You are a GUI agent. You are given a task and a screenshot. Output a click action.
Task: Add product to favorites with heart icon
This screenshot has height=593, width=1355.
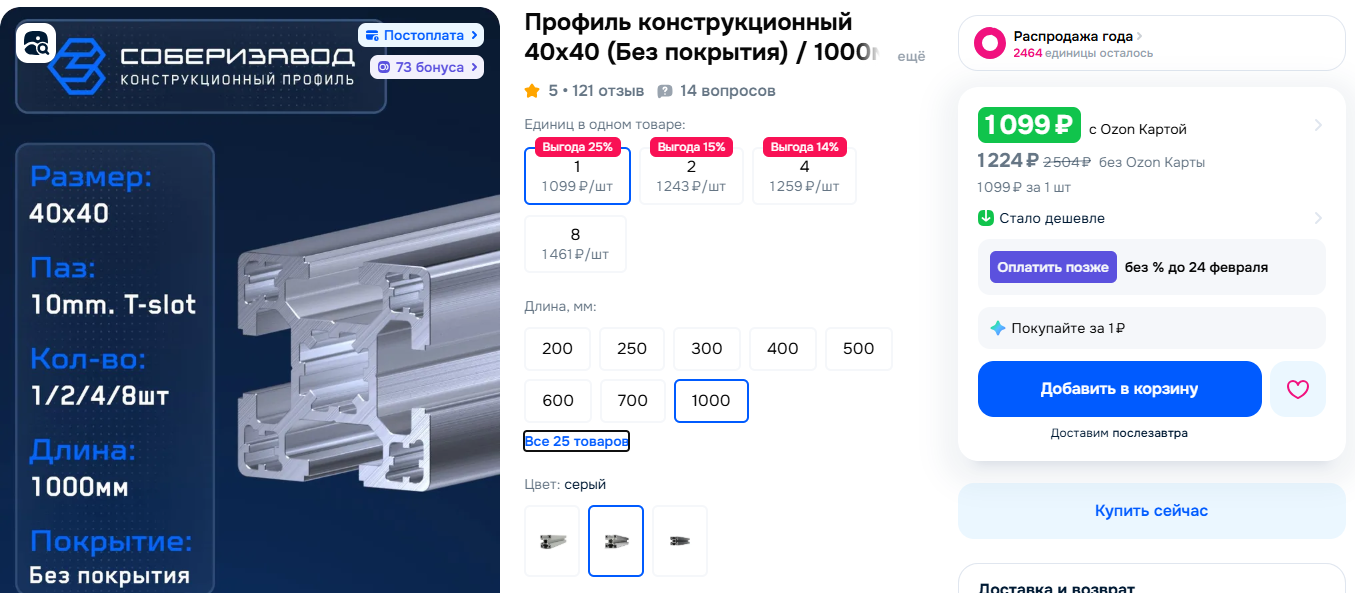1298,389
